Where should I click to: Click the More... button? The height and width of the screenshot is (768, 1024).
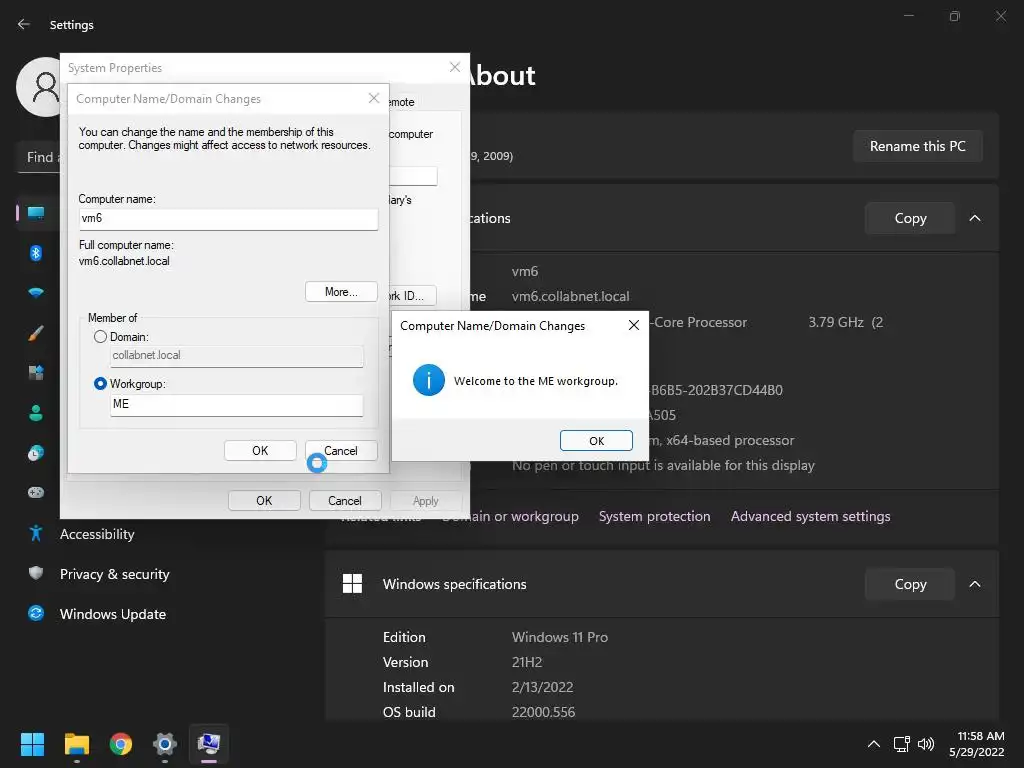click(x=341, y=292)
